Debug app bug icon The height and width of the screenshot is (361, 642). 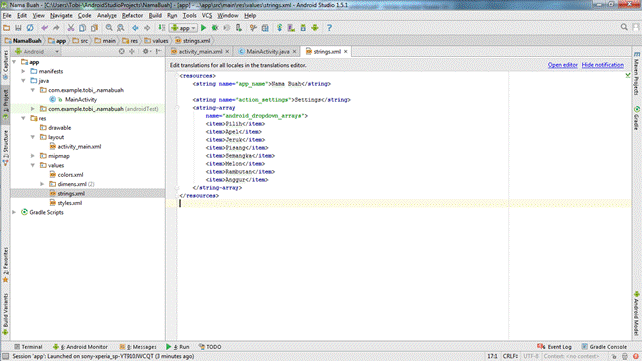click(x=215, y=28)
